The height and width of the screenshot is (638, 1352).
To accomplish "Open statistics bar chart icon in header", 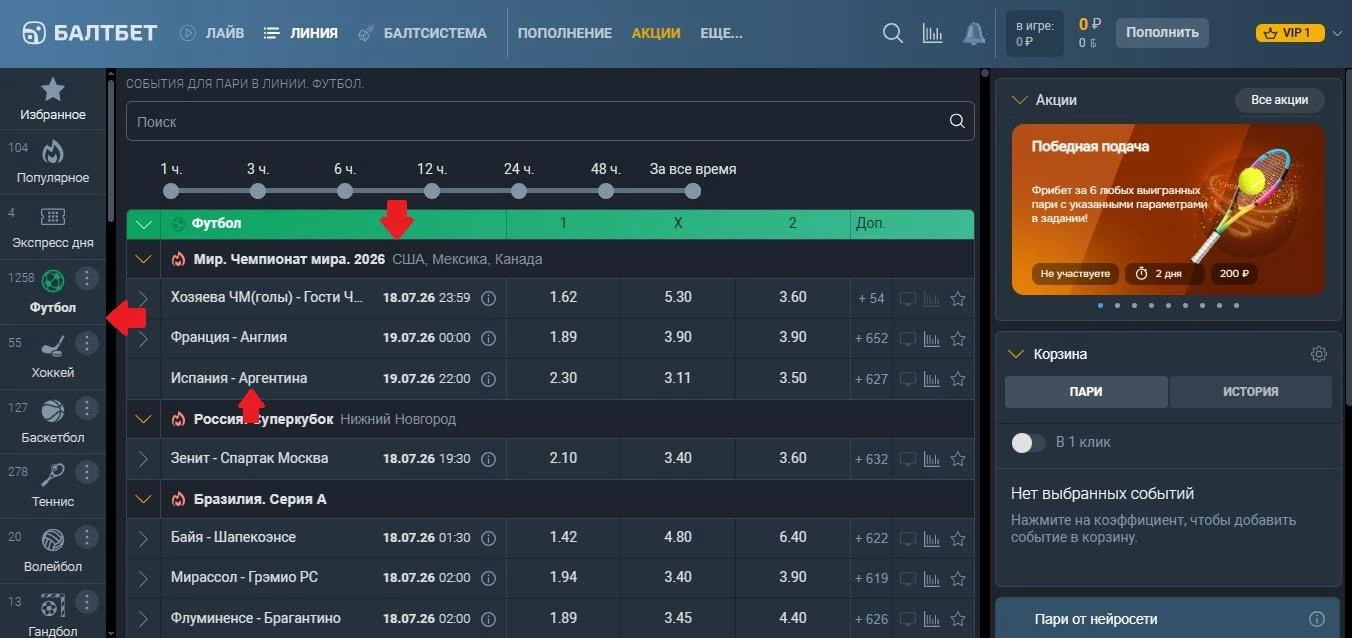I will click(932, 33).
